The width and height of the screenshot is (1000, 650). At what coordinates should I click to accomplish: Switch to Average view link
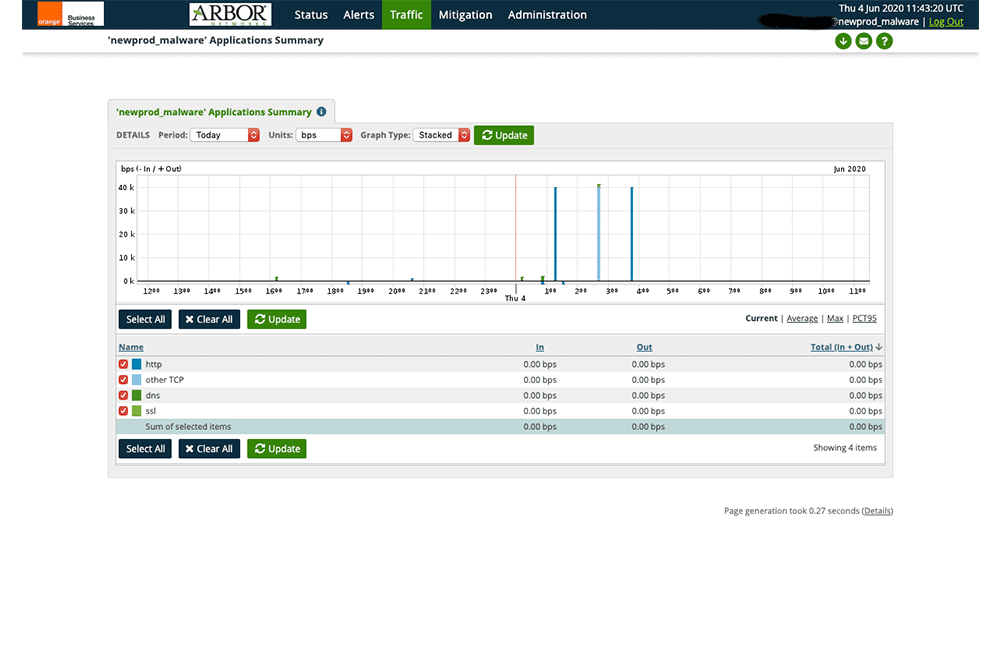pos(802,318)
